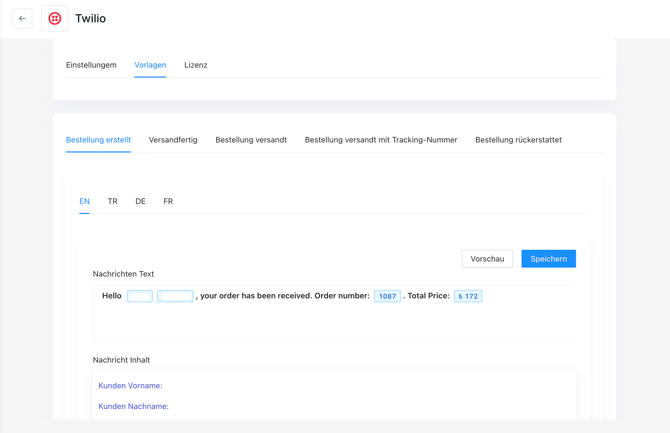This screenshot has height=433, width=670.
Task: Click the Twilio logo icon
Action: (x=55, y=18)
